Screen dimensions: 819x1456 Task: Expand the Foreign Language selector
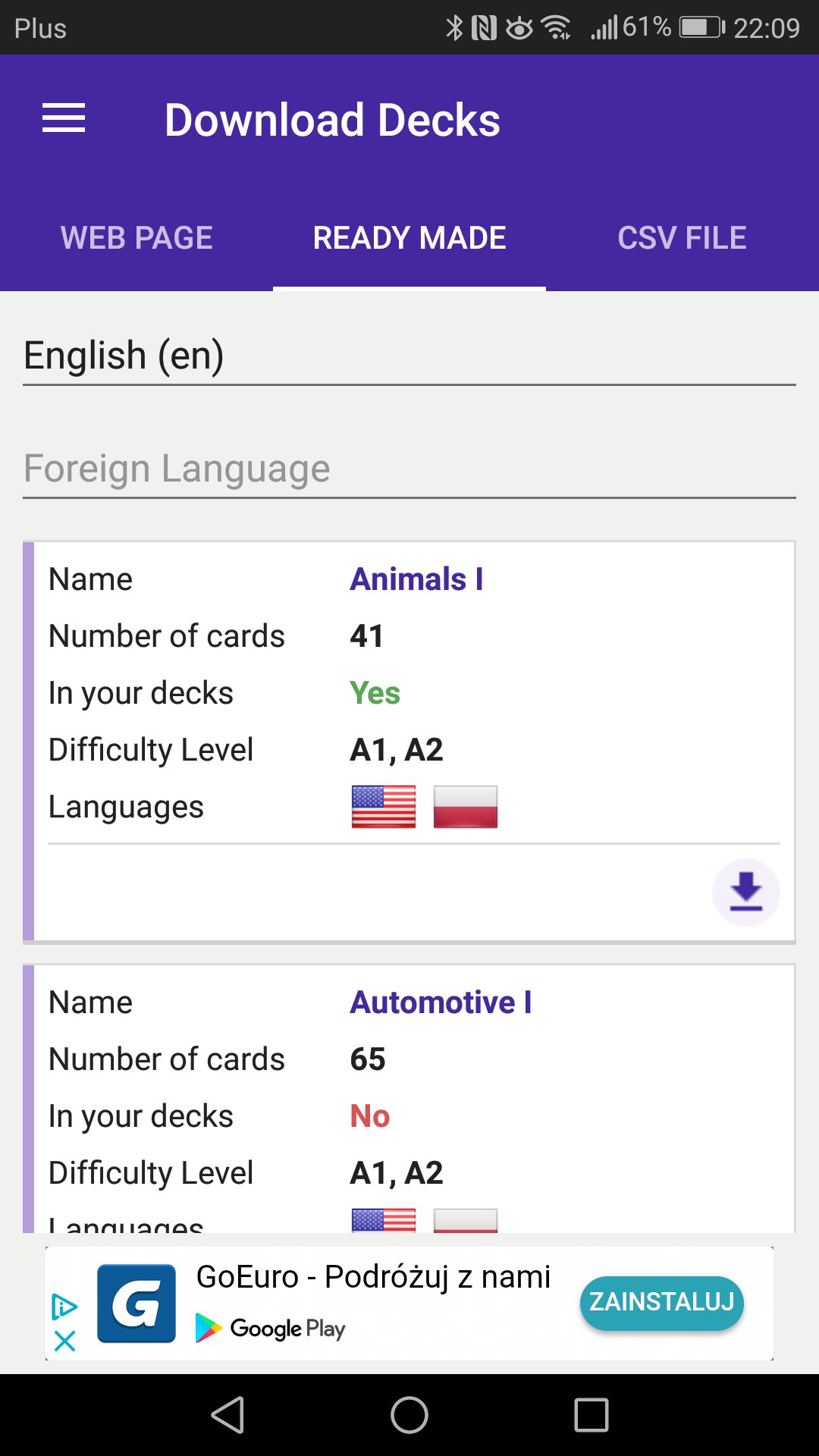coord(409,469)
